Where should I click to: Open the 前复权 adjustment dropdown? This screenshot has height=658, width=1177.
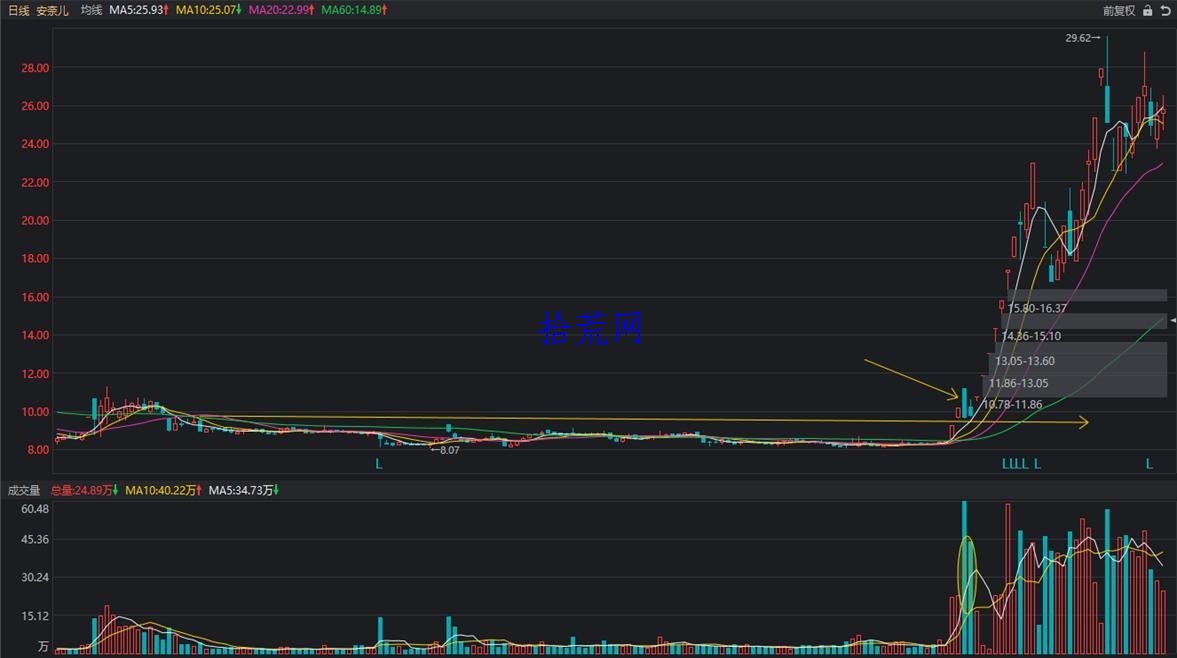tap(1118, 11)
